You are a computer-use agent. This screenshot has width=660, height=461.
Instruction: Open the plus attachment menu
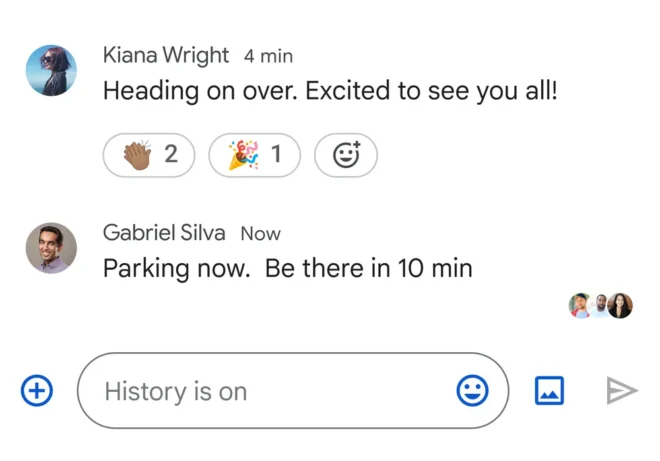(37, 390)
